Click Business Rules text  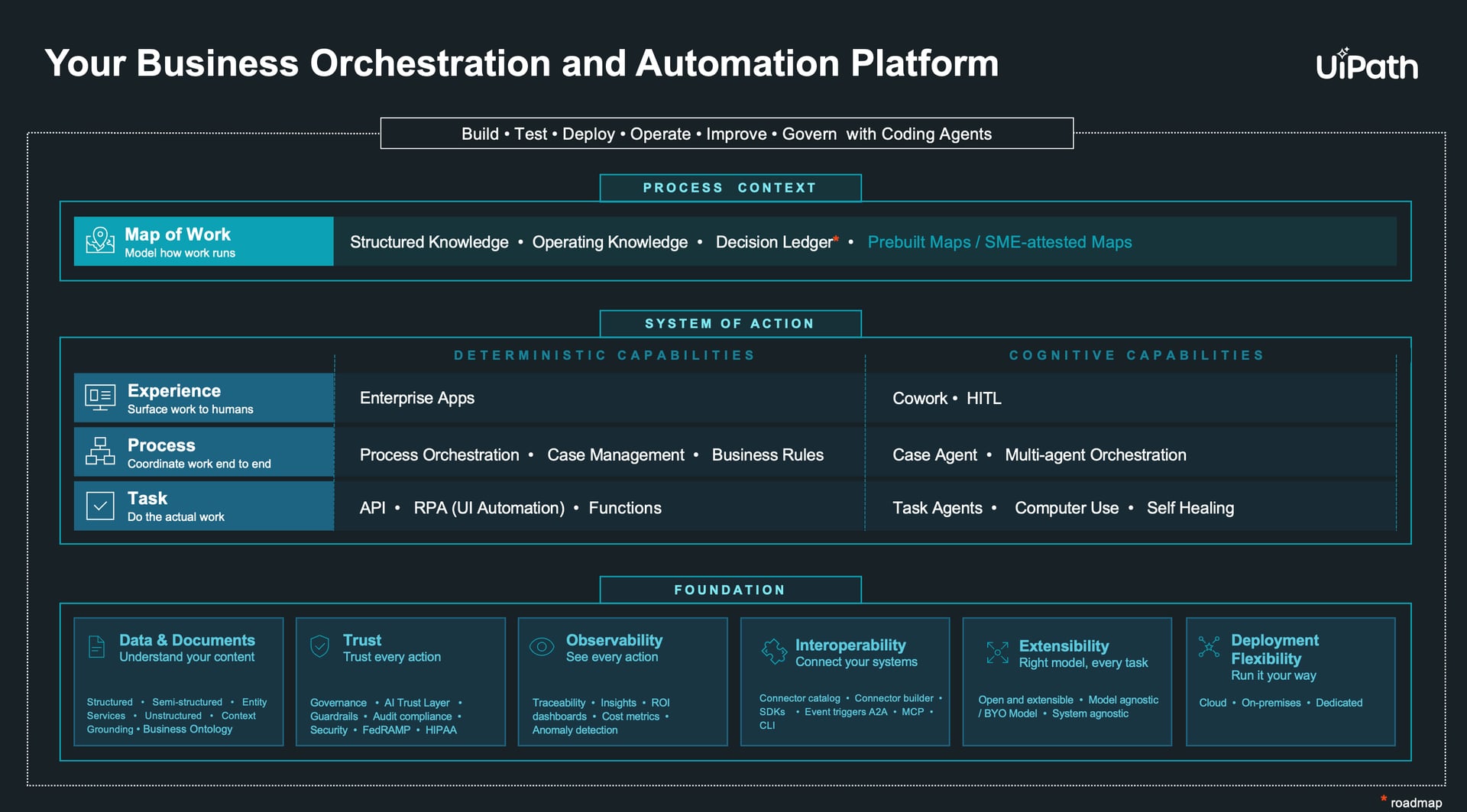coord(768,455)
